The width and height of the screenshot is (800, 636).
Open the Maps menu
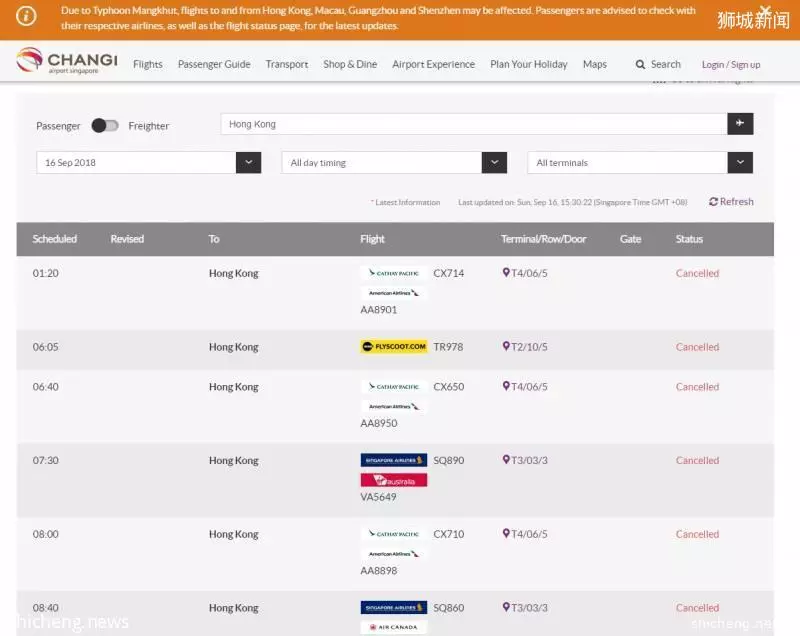595,64
